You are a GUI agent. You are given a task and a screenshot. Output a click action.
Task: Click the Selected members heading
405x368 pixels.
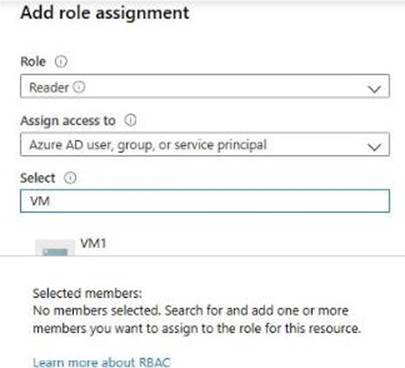(x=87, y=293)
